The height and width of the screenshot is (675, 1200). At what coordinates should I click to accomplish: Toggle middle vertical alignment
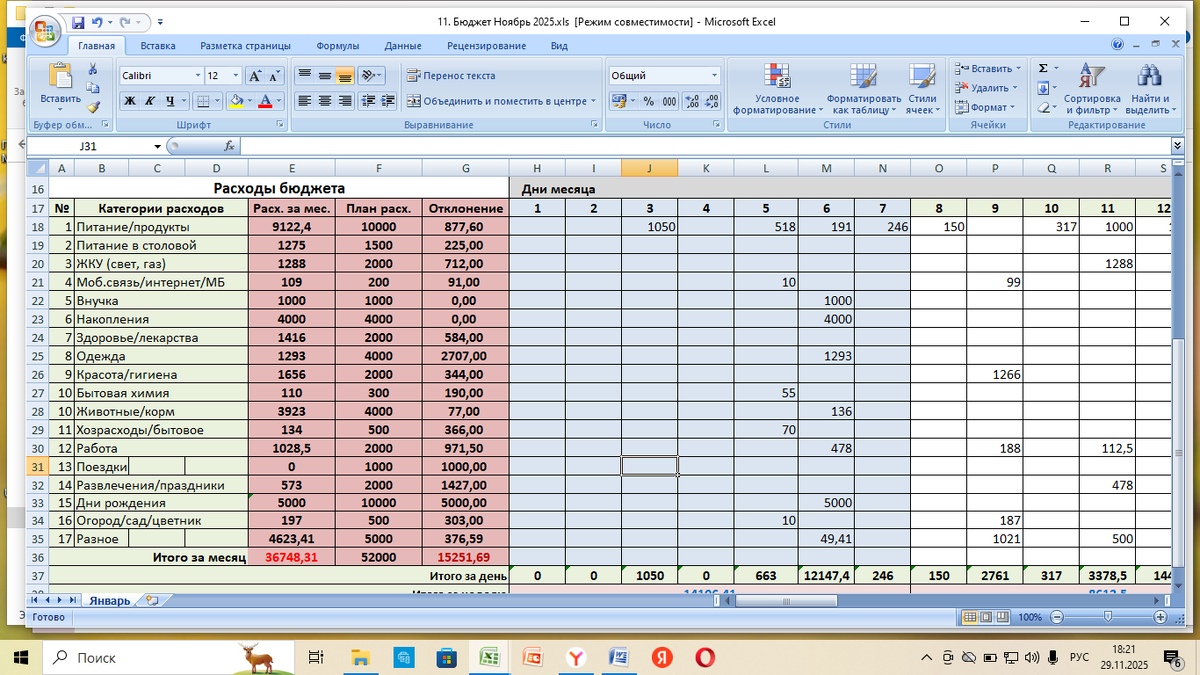pyautogui.click(x=325, y=76)
